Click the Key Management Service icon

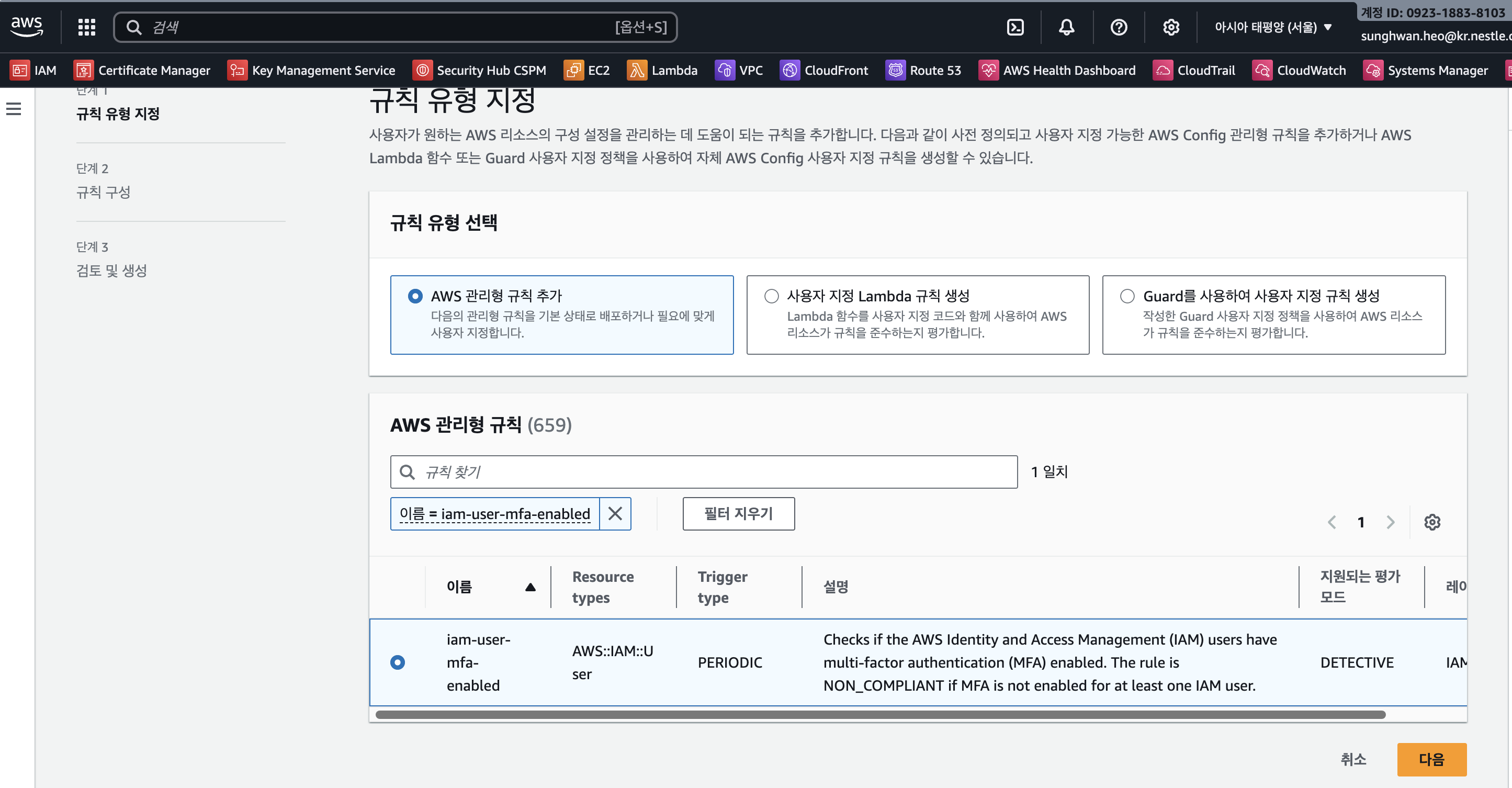click(237, 71)
